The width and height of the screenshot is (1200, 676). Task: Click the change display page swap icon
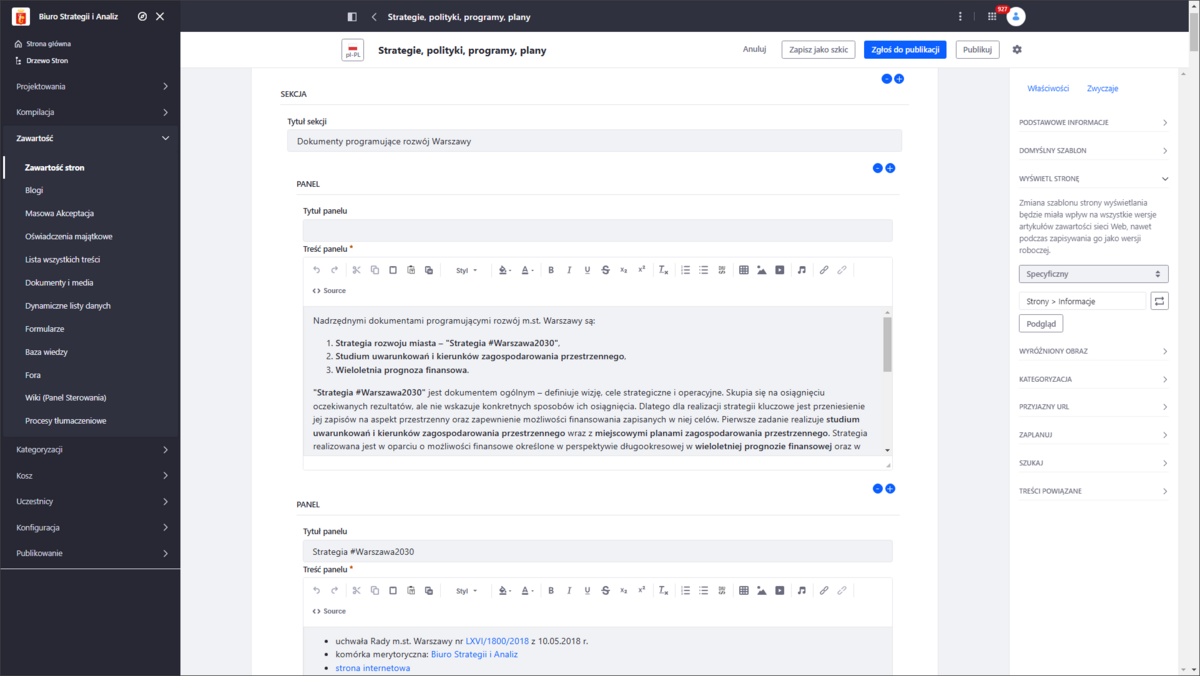pyautogui.click(x=1159, y=301)
